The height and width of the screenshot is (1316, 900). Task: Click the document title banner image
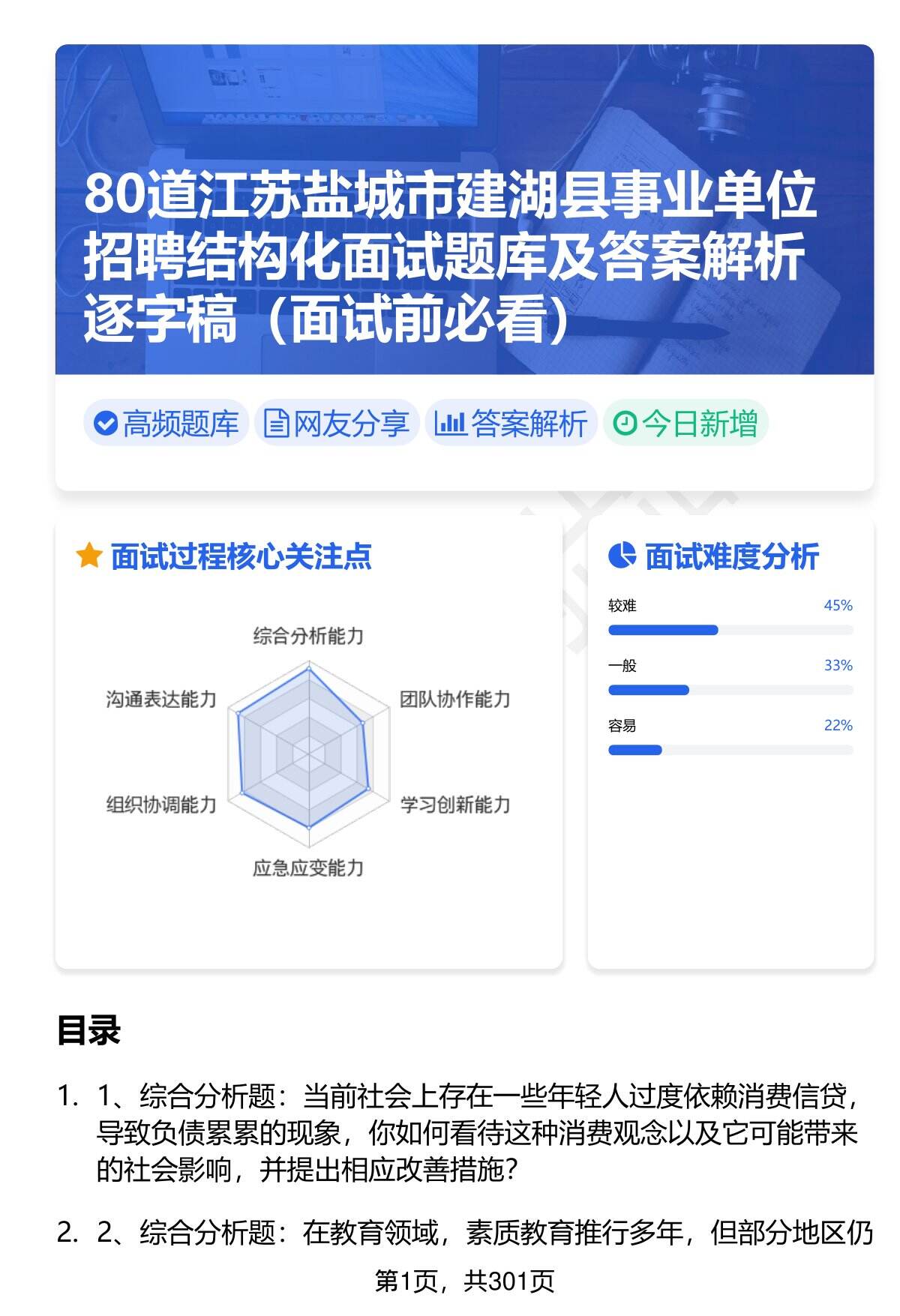464,209
